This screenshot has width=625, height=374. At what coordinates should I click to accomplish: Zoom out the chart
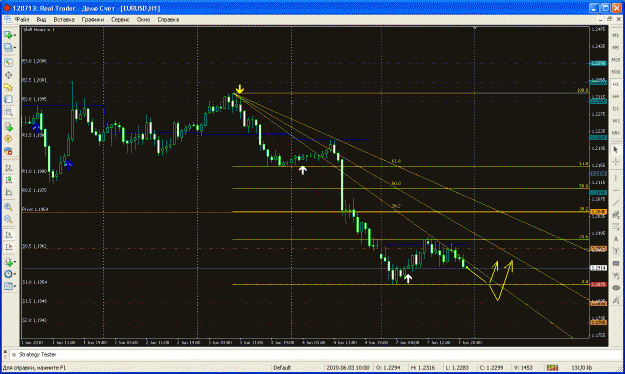[x=8, y=219]
